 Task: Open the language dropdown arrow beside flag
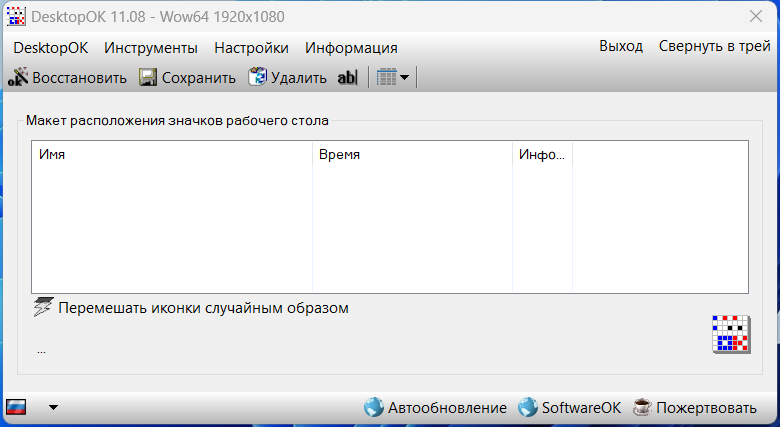coord(53,407)
